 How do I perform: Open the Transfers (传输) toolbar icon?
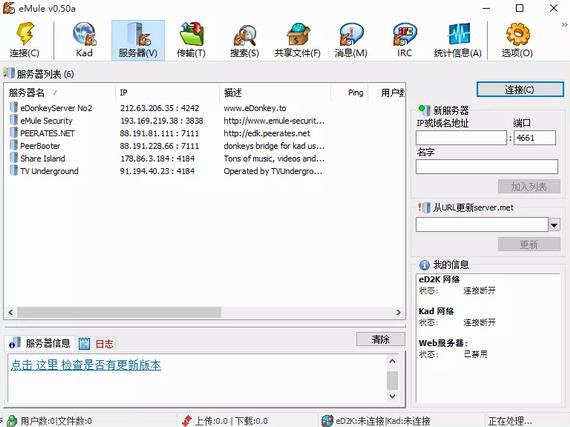coord(191,34)
